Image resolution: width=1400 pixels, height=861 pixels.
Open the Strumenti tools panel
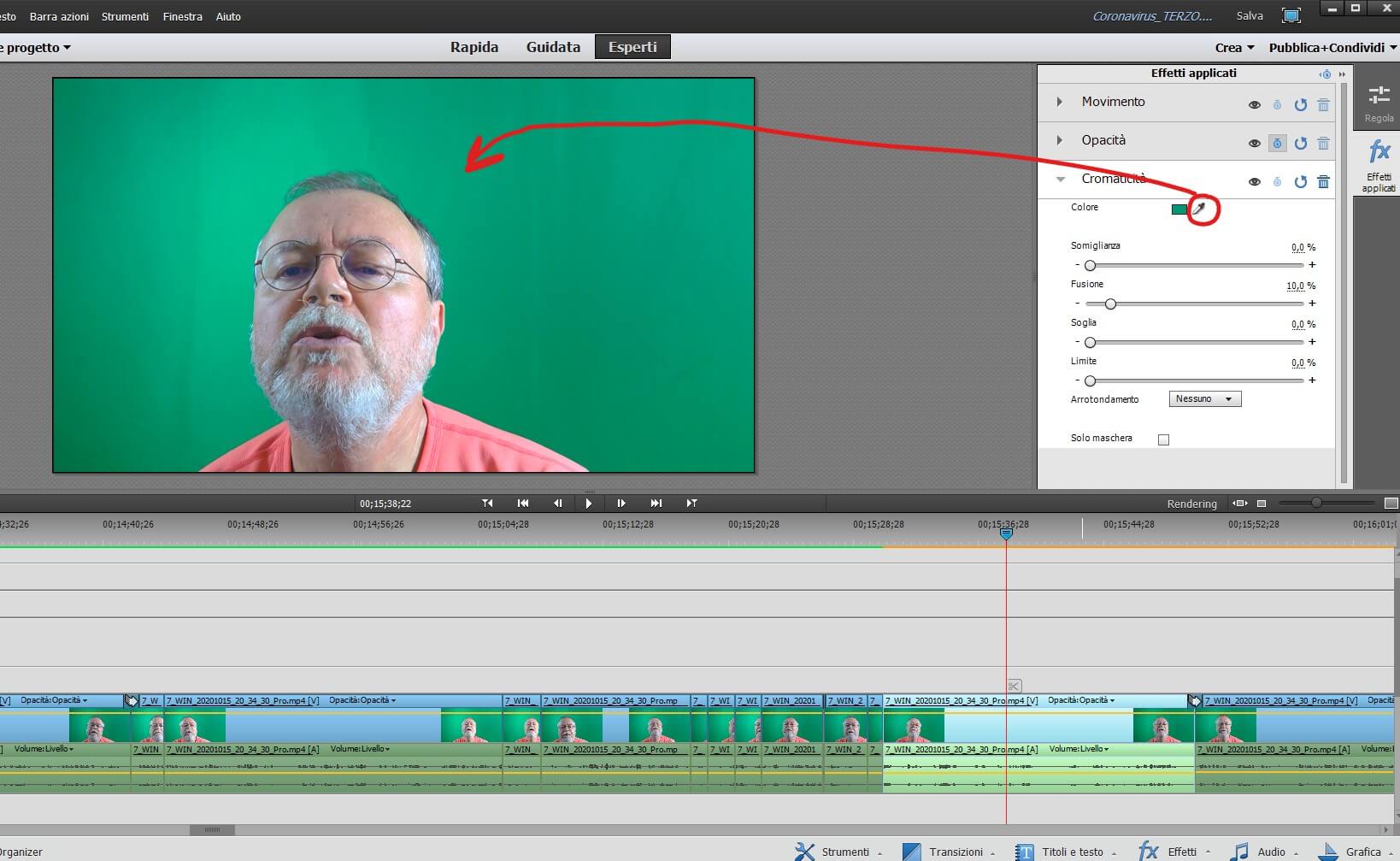coord(838,852)
